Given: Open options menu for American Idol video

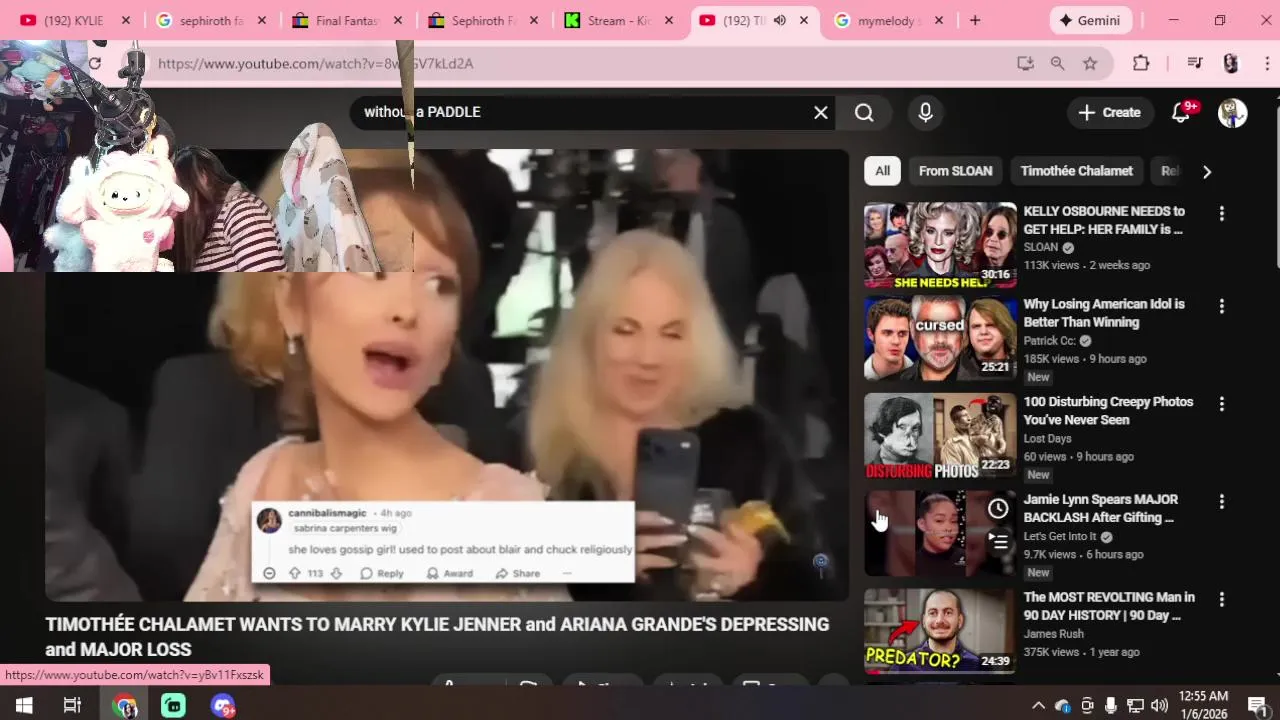Looking at the screenshot, I should tap(1221, 306).
